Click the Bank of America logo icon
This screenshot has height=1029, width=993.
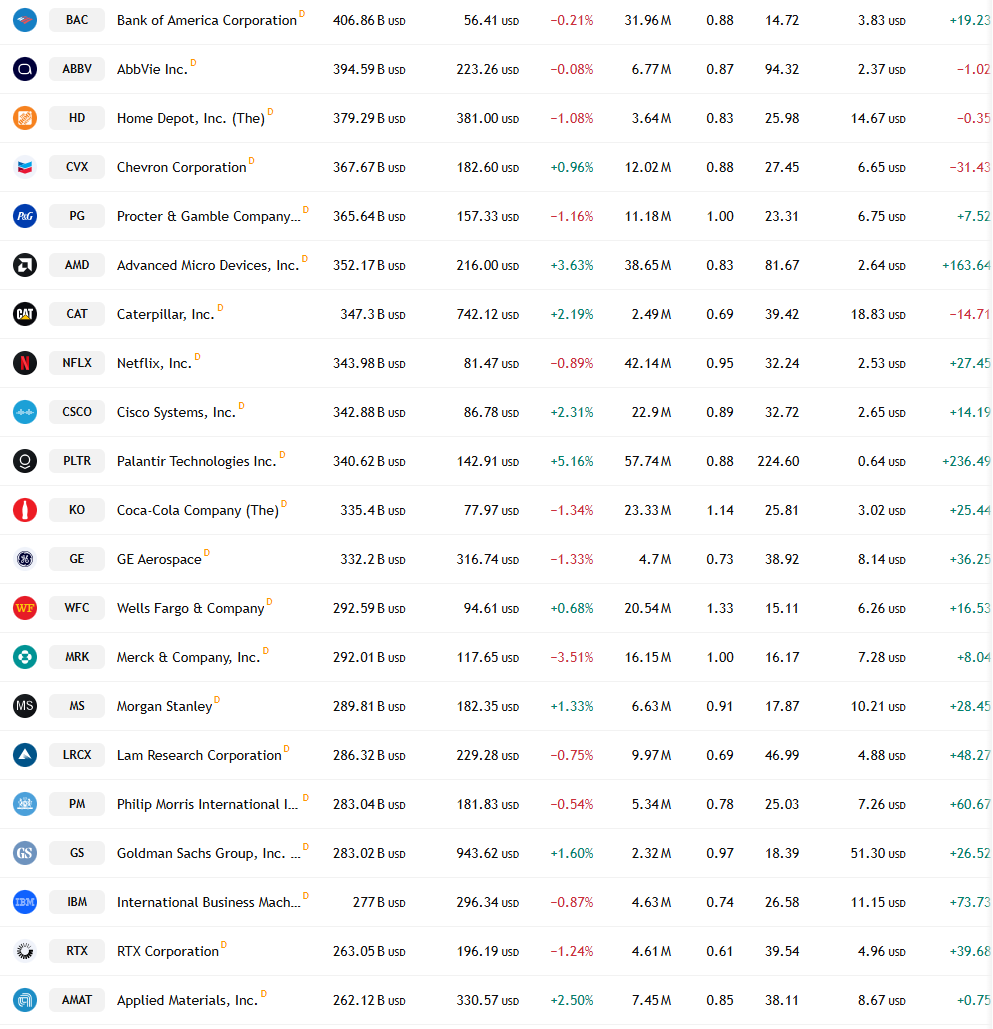[x=25, y=20]
